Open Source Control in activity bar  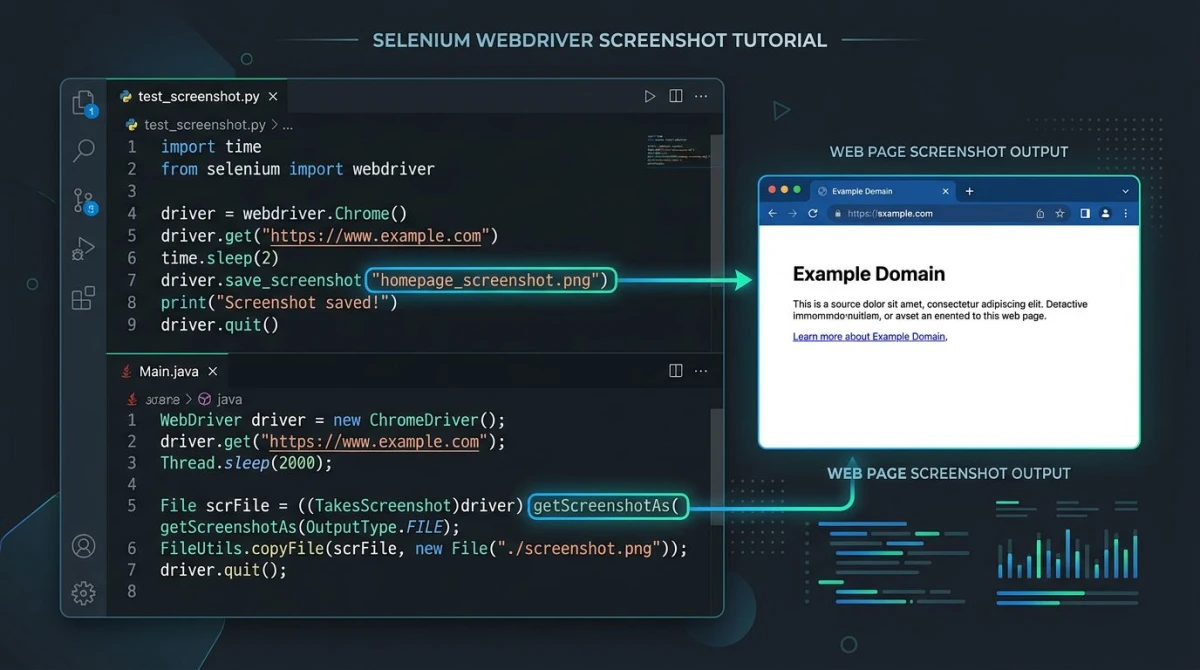[x=84, y=201]
